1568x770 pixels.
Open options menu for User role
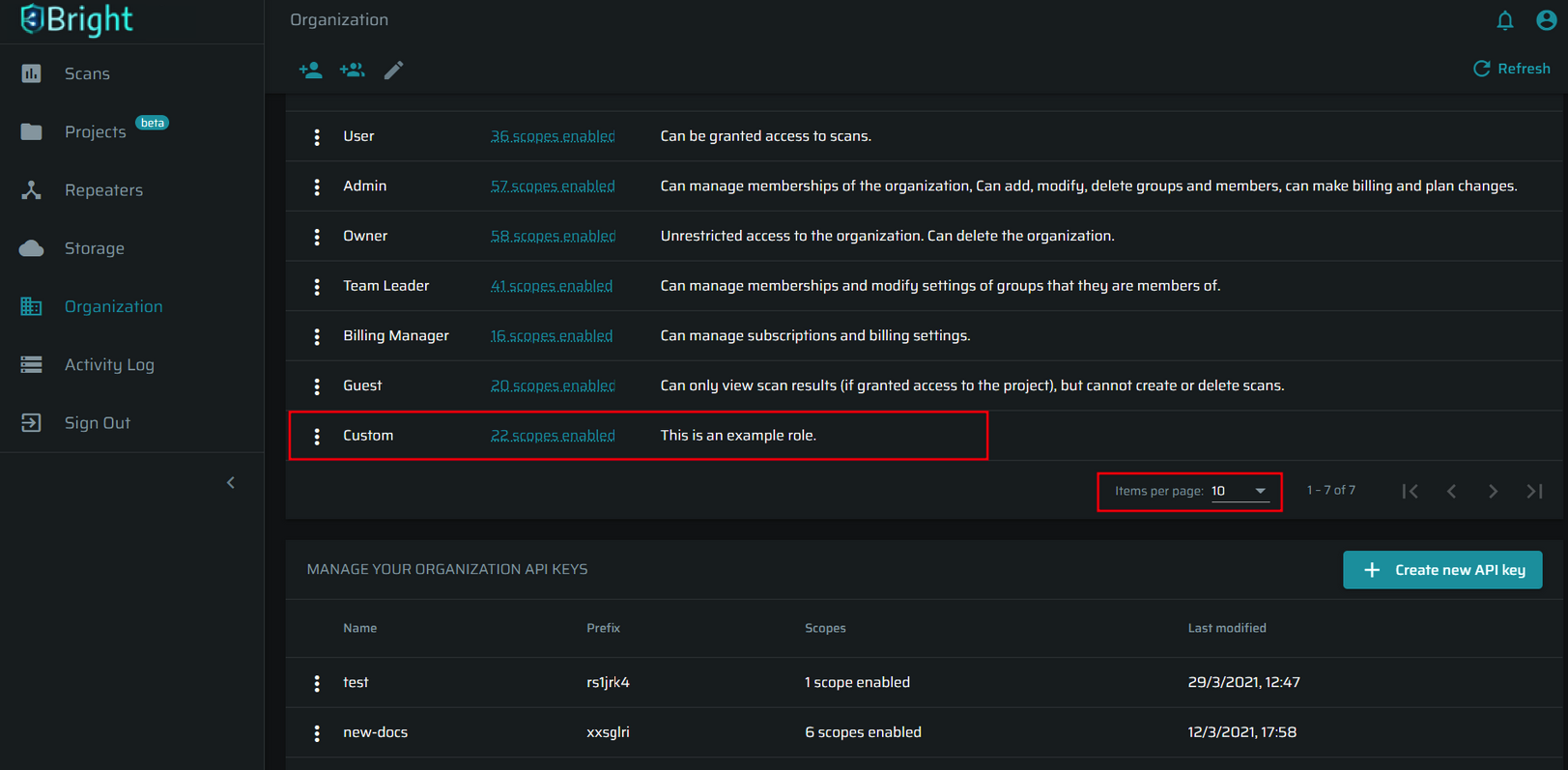click(317, 137)
